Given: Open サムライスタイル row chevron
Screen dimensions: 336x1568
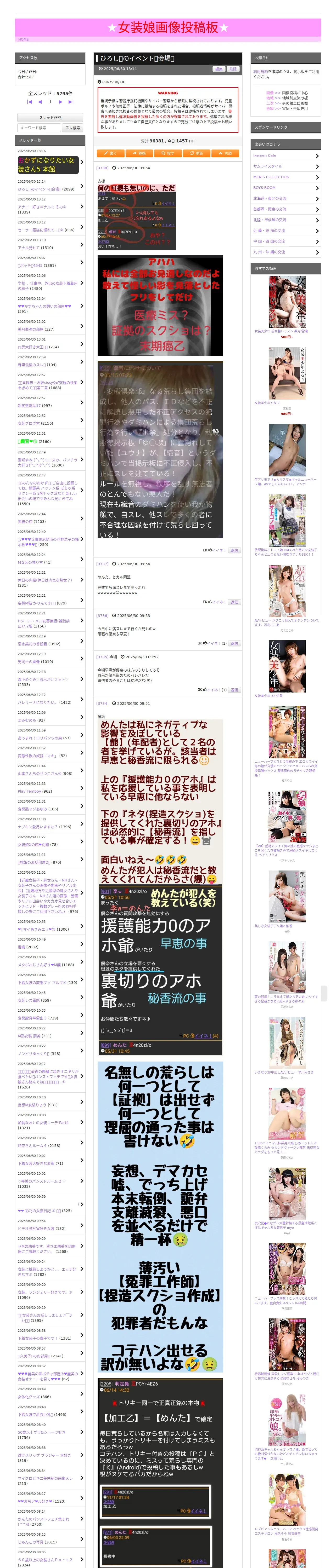Looking at the screenshot, I should click(317, 166).
